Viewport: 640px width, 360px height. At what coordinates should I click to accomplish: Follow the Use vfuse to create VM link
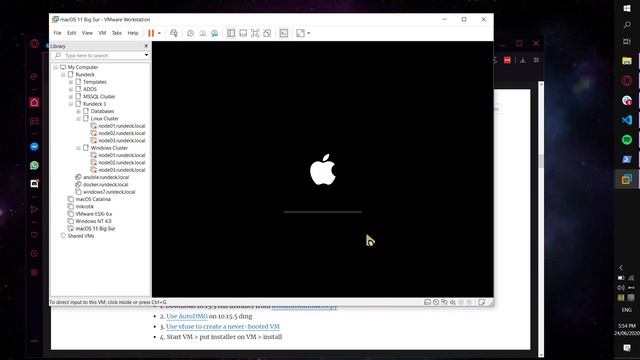coord(223,327)
